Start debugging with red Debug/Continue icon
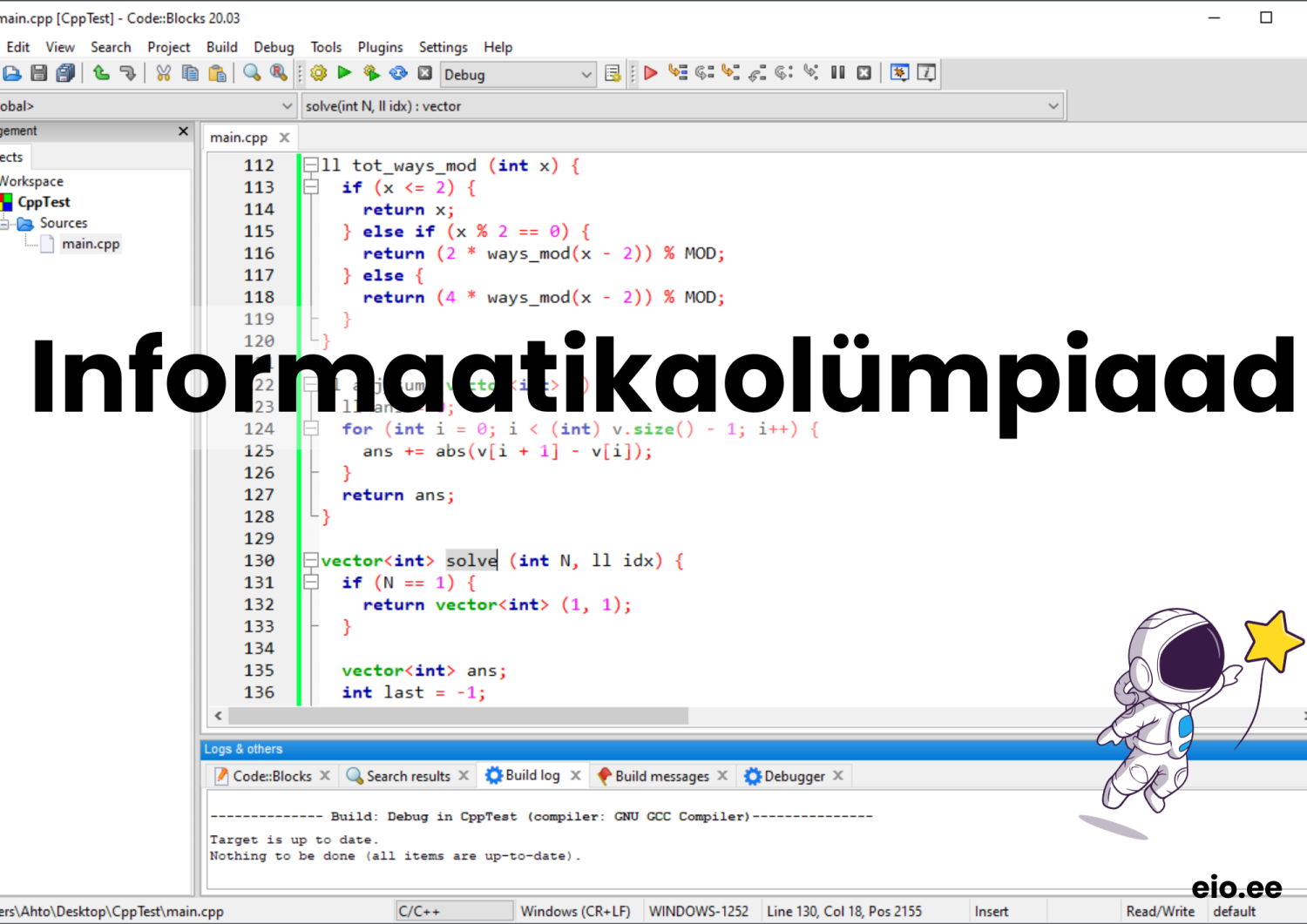Viewport: 1307px width, 924px height. point(651,73)
